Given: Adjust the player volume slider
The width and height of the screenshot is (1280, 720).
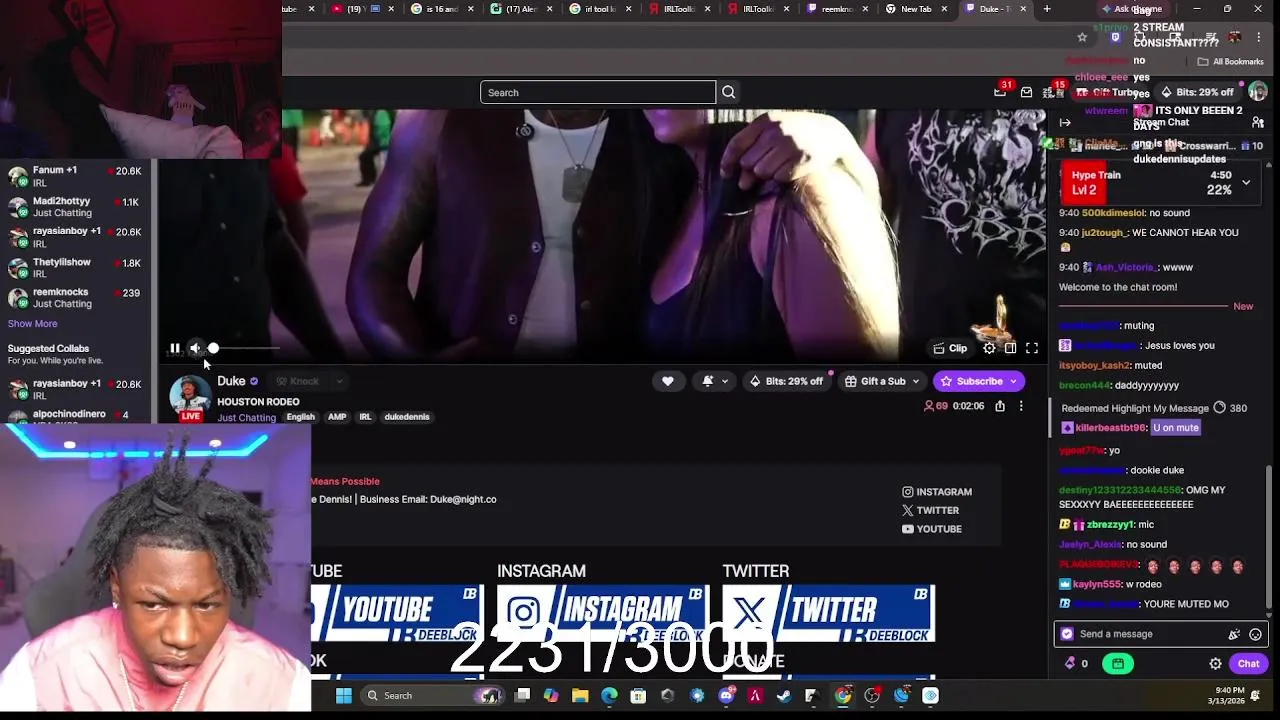Looking at the screenshot, I should click(244, 348).
